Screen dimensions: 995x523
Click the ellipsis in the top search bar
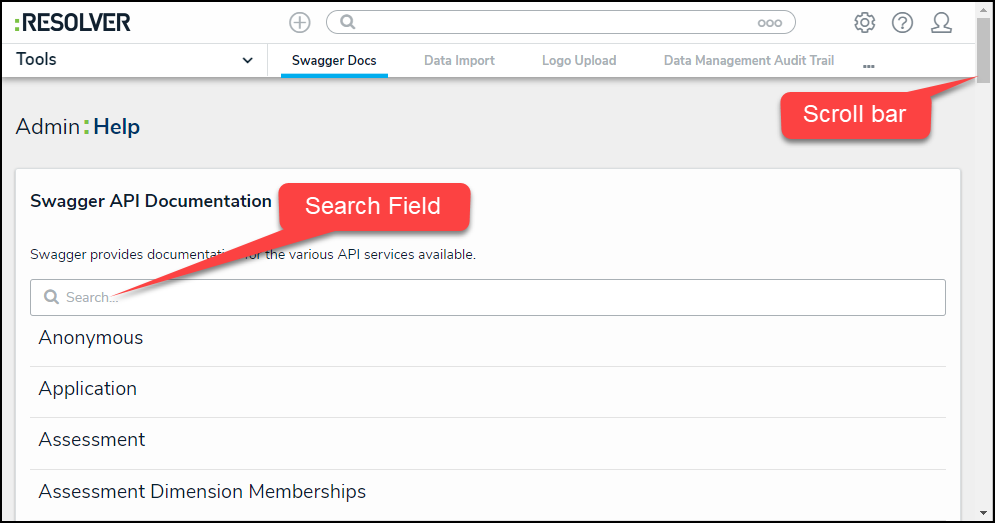coord(769,22)
